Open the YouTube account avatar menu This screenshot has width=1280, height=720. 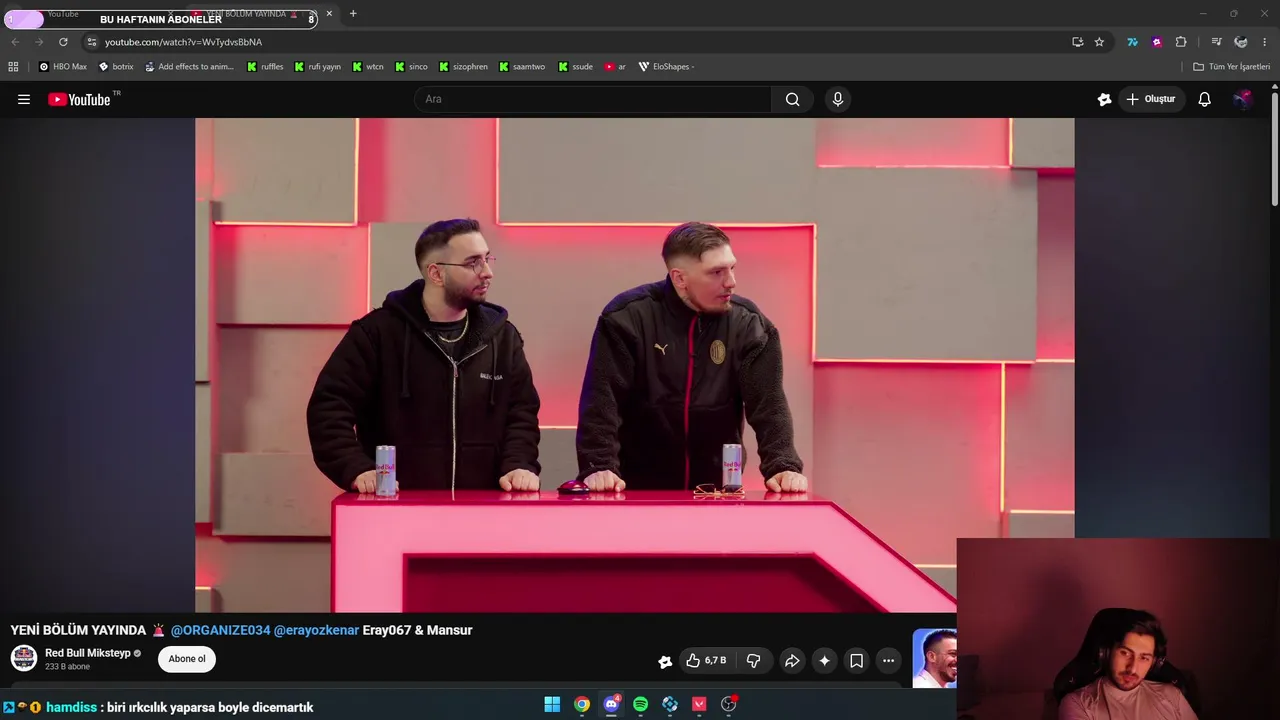pyautogui.click(x=1242, y=99)
